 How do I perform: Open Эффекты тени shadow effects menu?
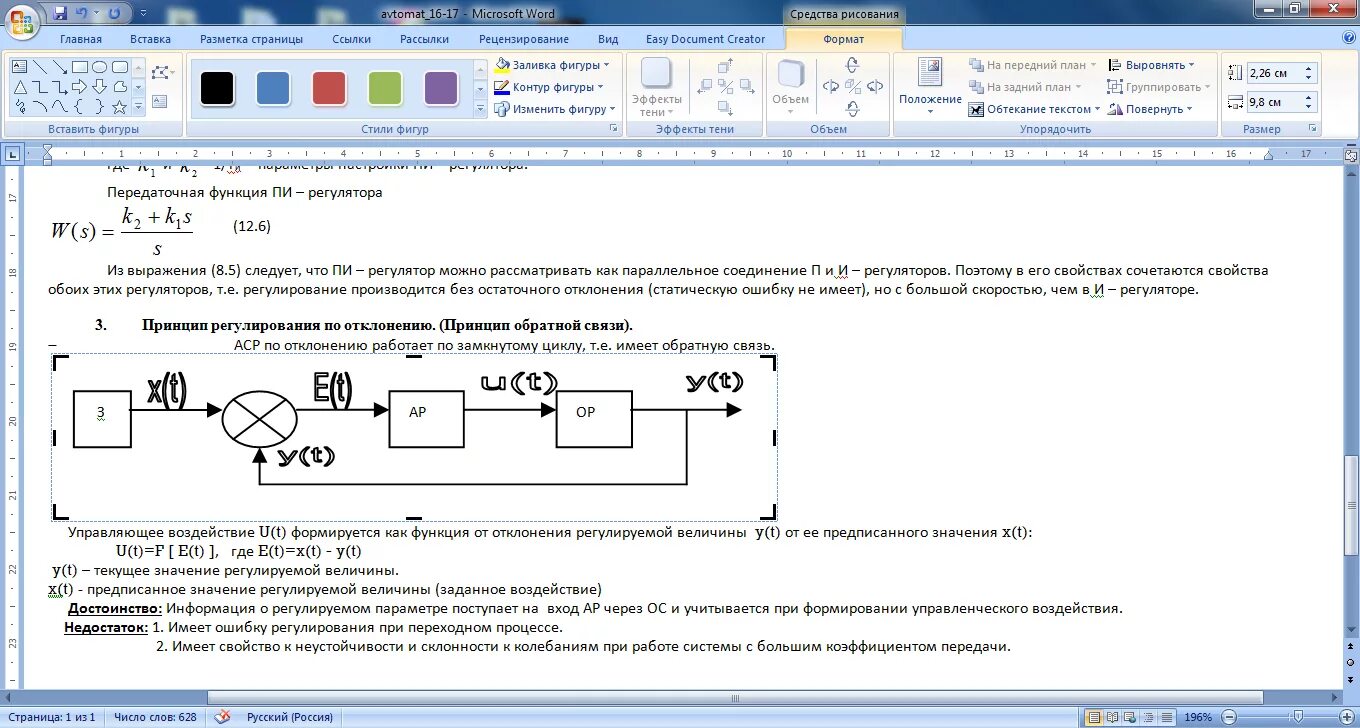pos(657,88)
